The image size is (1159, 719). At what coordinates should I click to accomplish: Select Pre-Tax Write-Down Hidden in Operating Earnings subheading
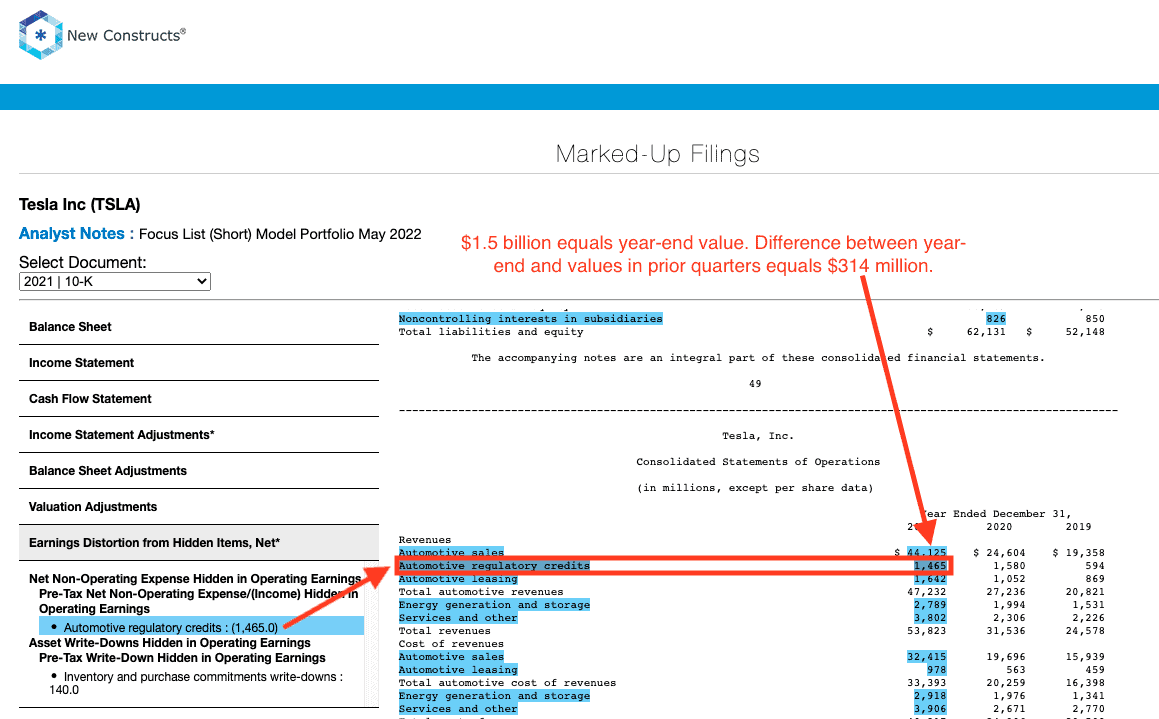click(183, 658)
